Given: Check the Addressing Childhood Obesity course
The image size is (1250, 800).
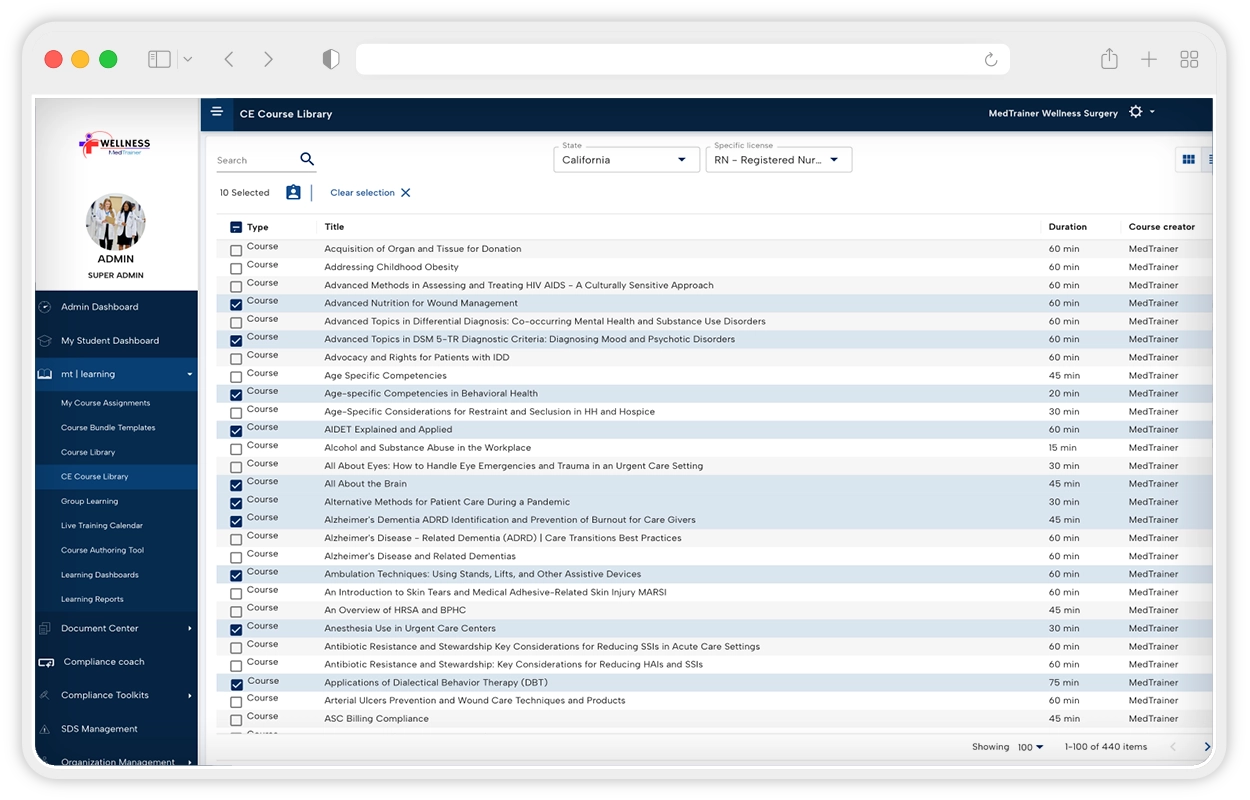Looking at the screenshot, I should [236, 268].
